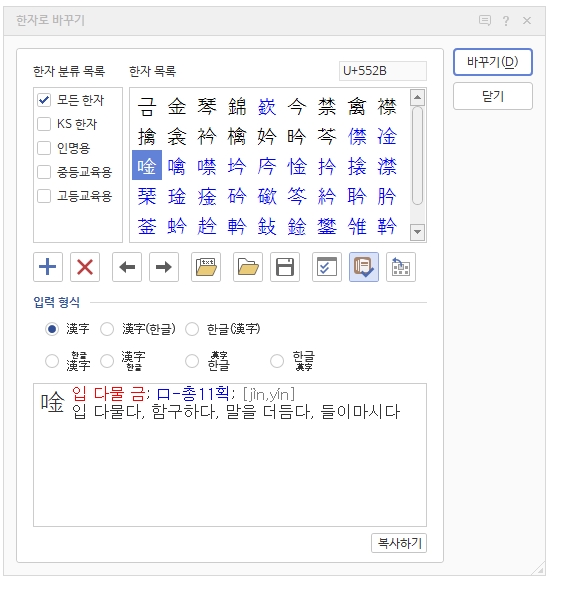Viewport: 569px width, 595px height.
Task: Select the hanja 芩 in the list
Action: click(x=327, y=136)
